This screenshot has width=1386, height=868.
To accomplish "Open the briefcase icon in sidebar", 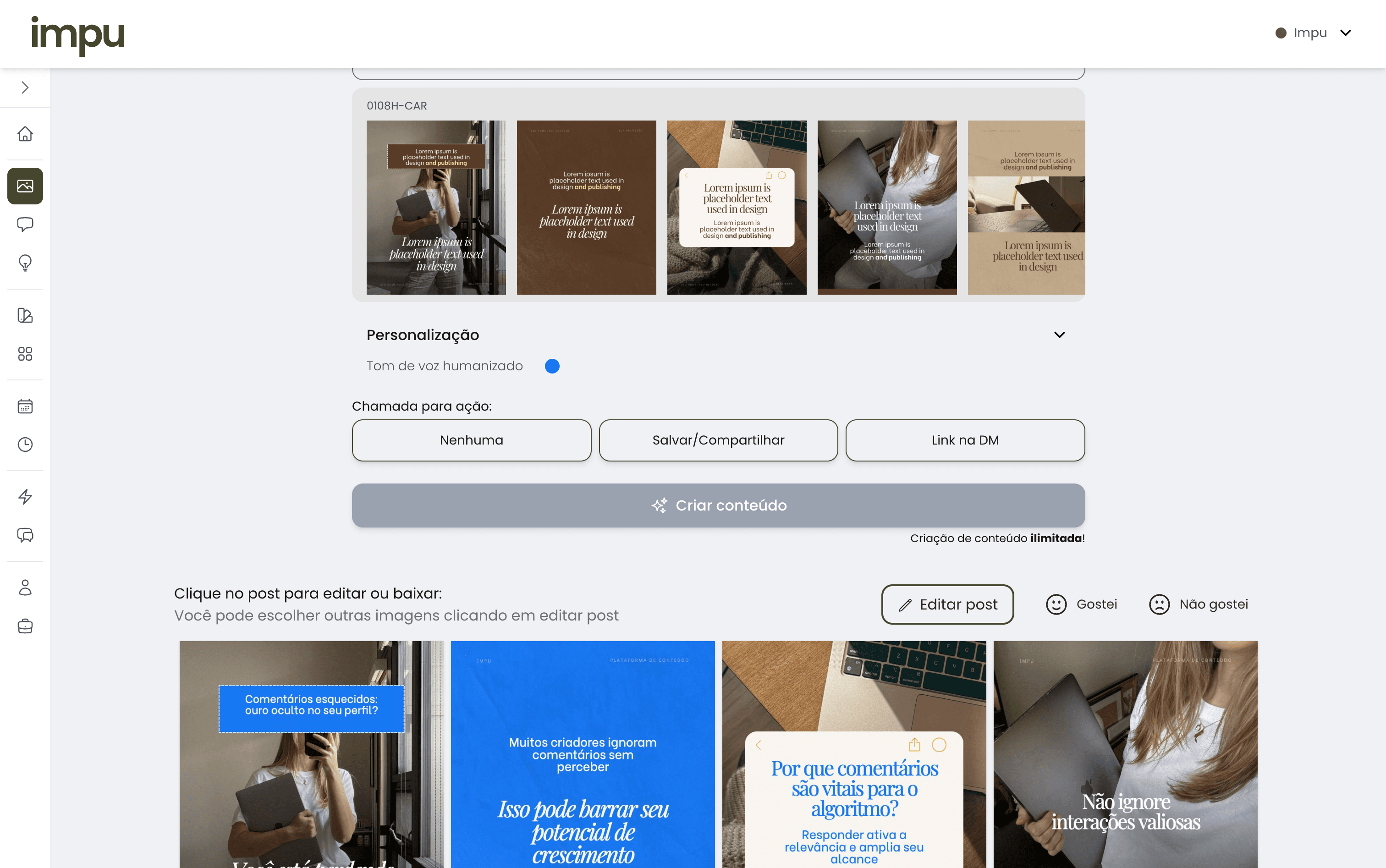I will pos(25,626).
